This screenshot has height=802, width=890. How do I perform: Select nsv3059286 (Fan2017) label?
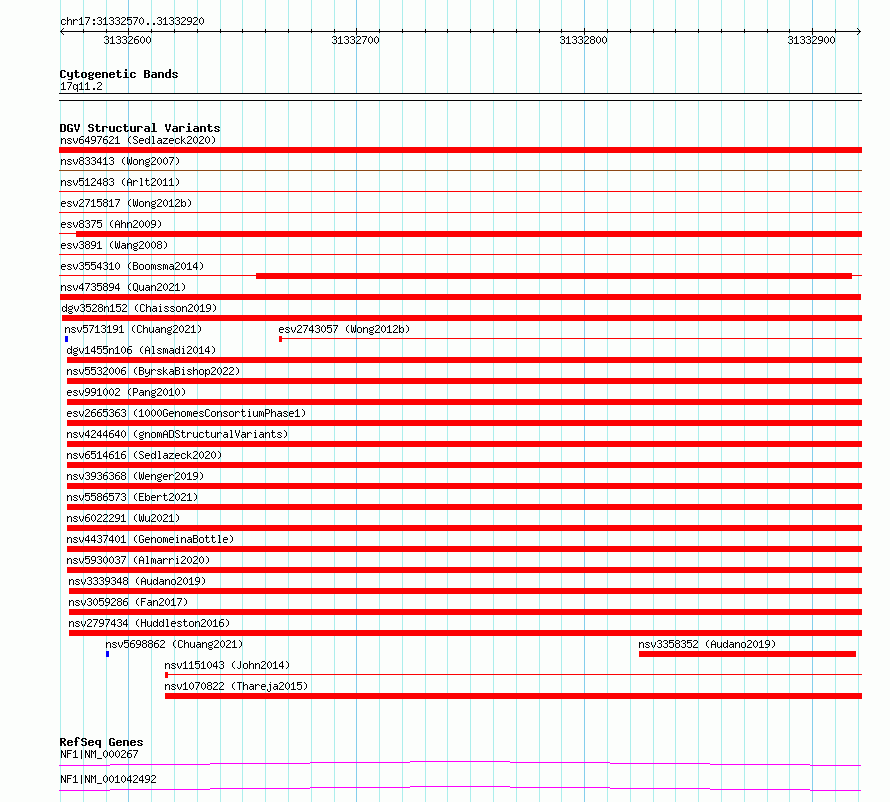[128, 602]
